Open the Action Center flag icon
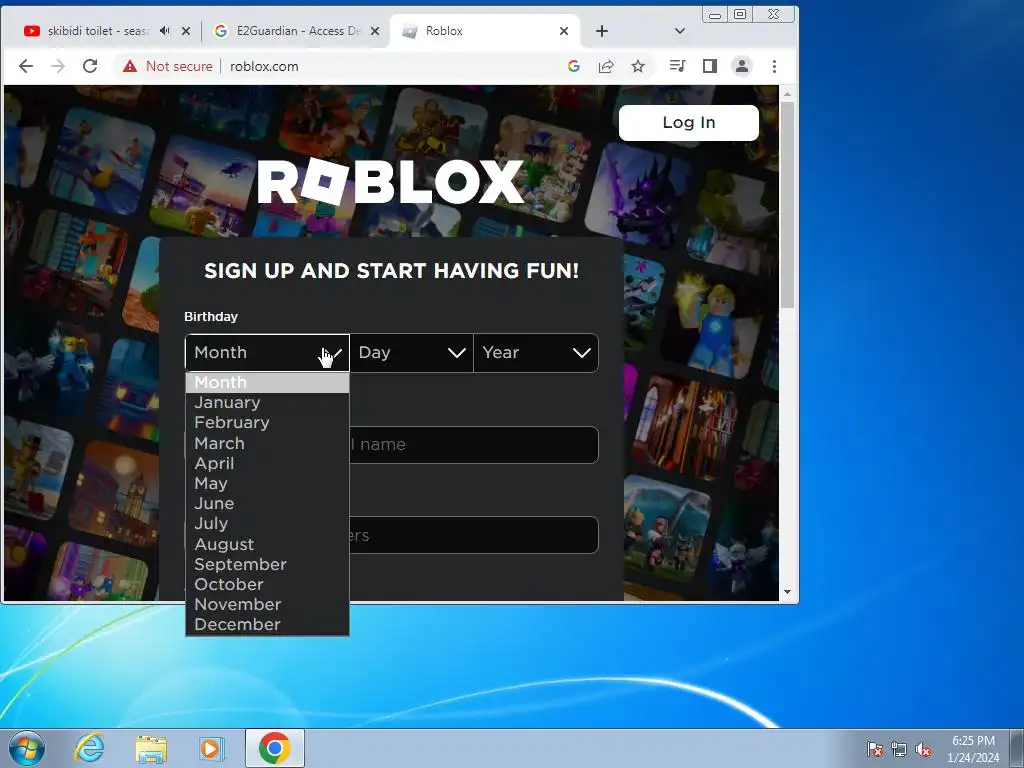This screenshot has width=1024, height=768. coord(874,749)
